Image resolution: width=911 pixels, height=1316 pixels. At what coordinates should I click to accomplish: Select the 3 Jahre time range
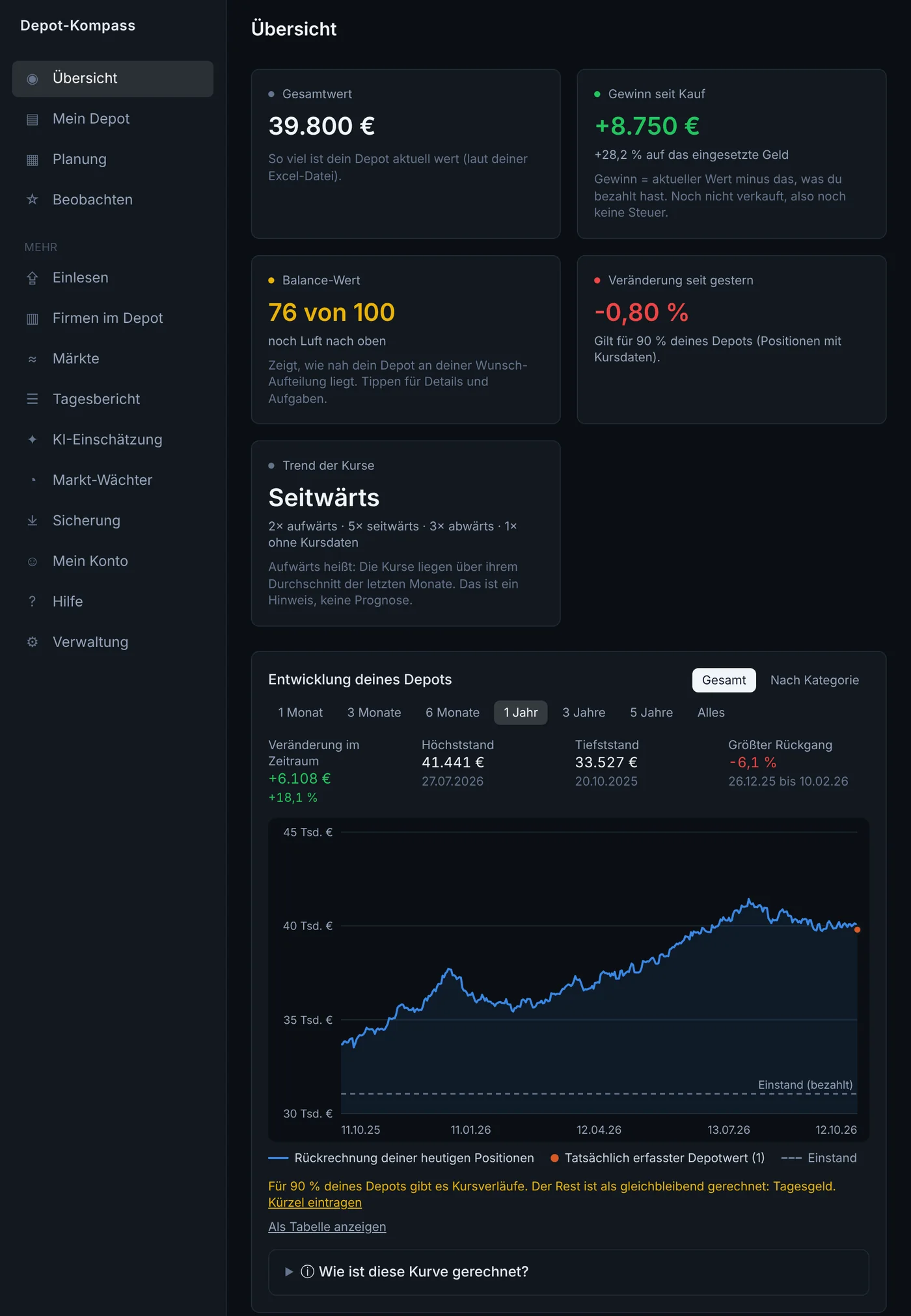click(584, 713)
